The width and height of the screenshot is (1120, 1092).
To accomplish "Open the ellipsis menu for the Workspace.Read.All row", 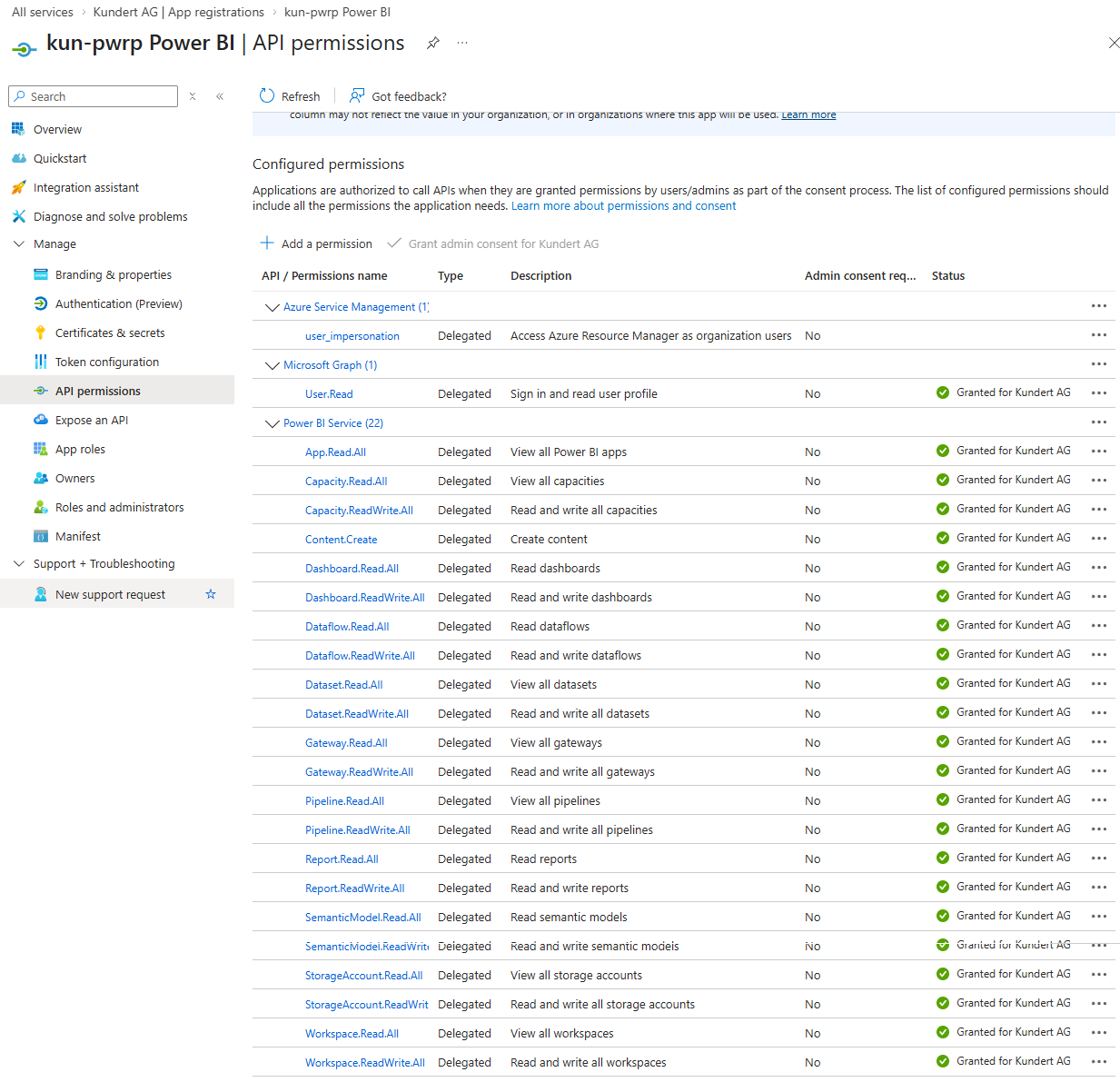I will point(1099,1033).
